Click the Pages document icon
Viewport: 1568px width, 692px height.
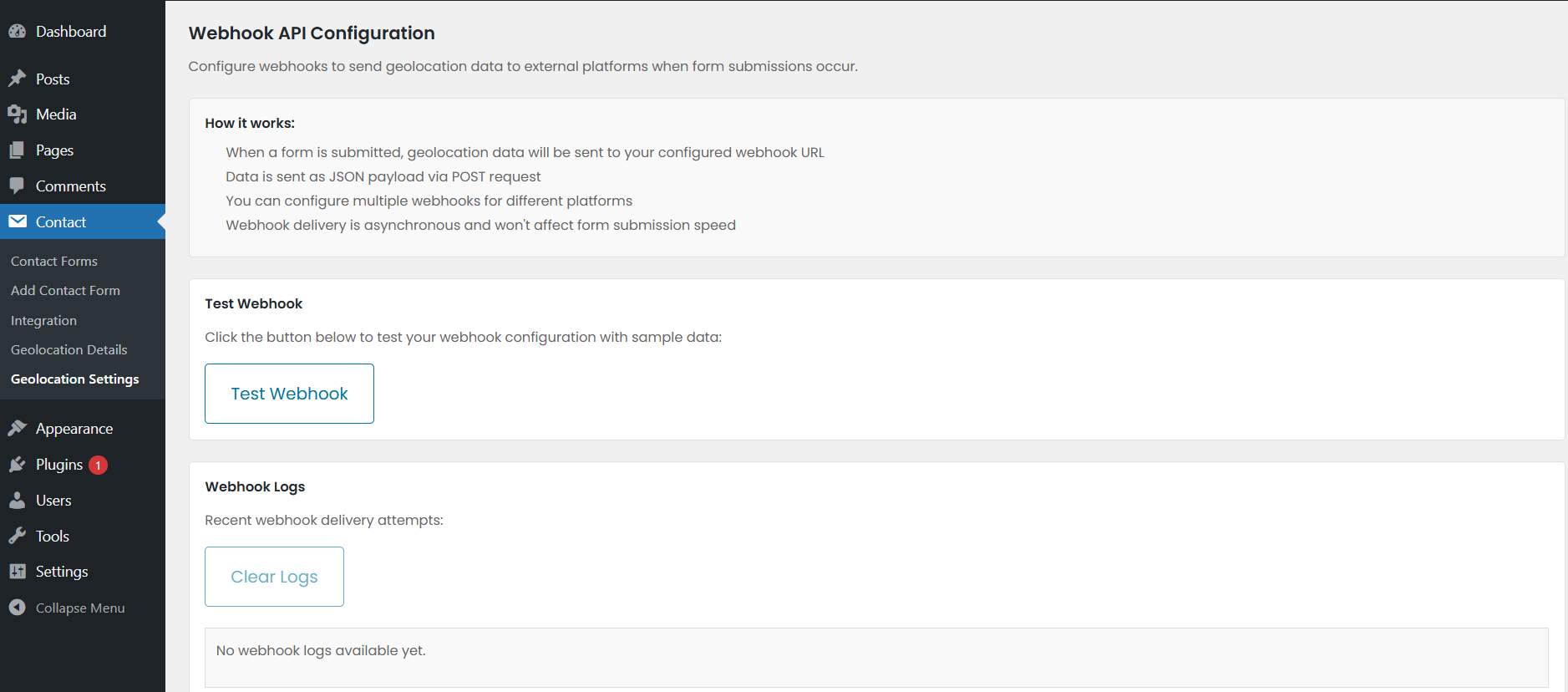(17, 150)
